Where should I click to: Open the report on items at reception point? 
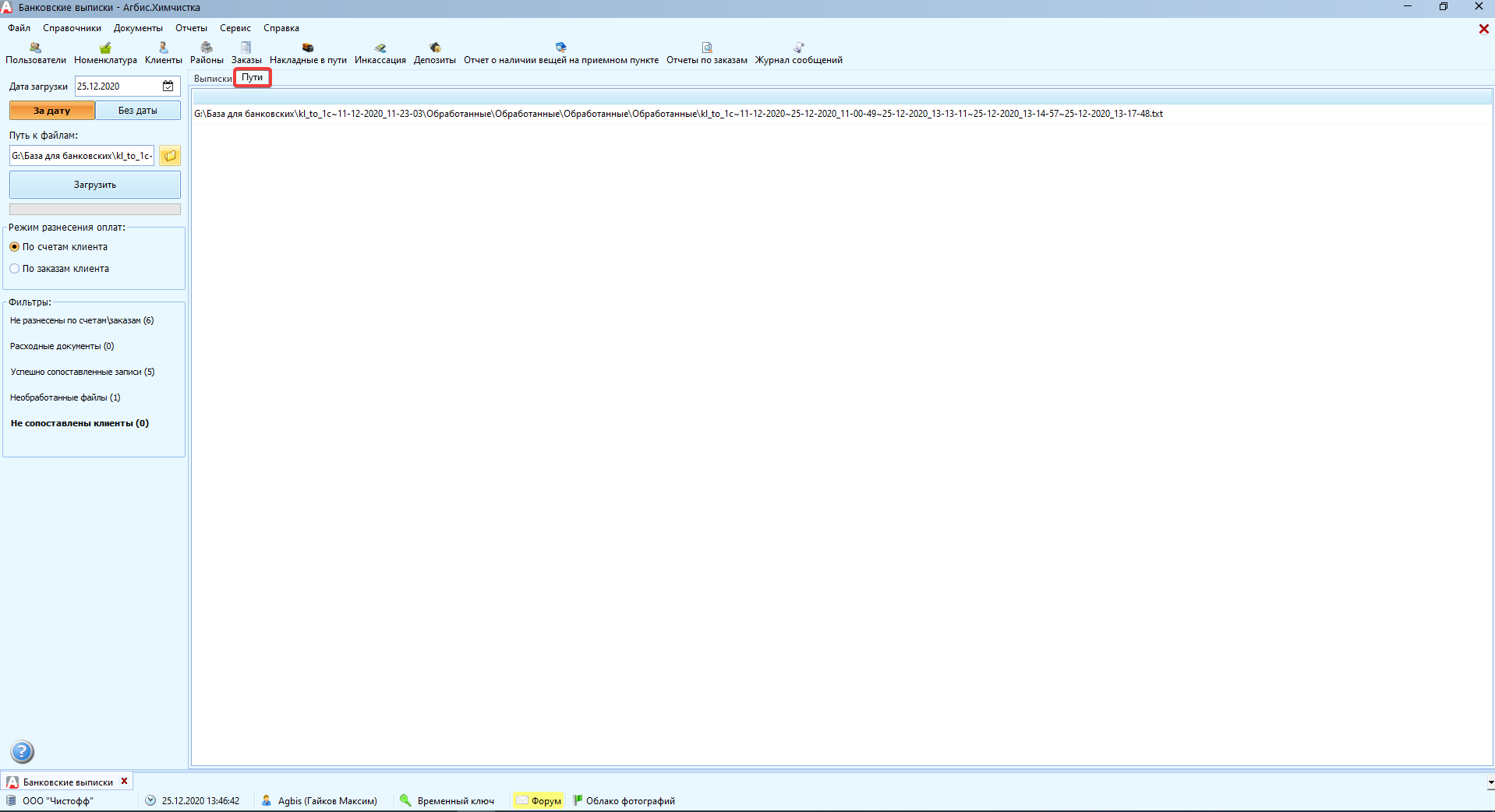[561, 53]
